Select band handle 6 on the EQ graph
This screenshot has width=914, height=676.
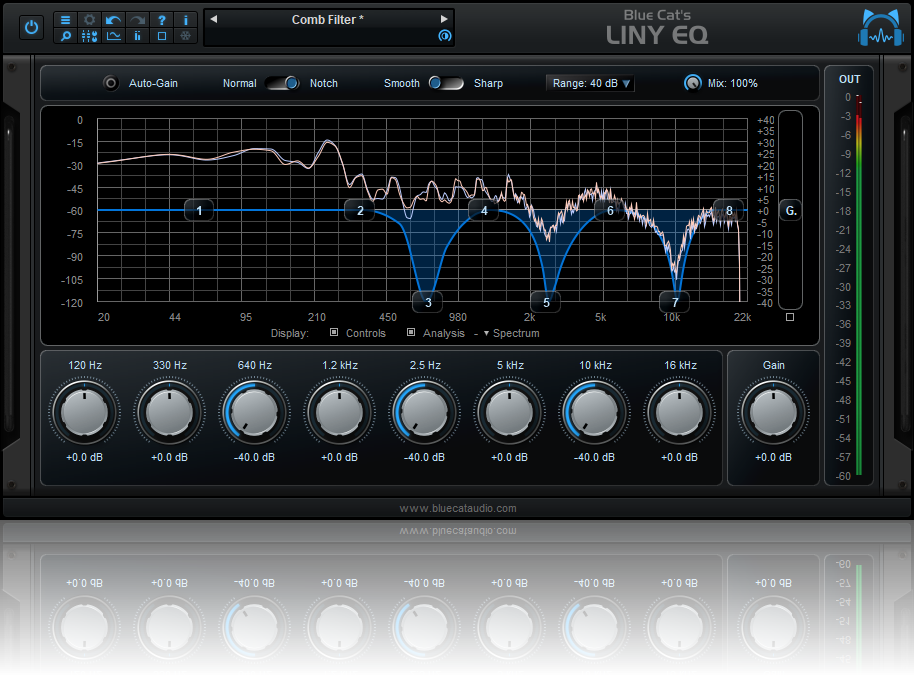(610, 210)
